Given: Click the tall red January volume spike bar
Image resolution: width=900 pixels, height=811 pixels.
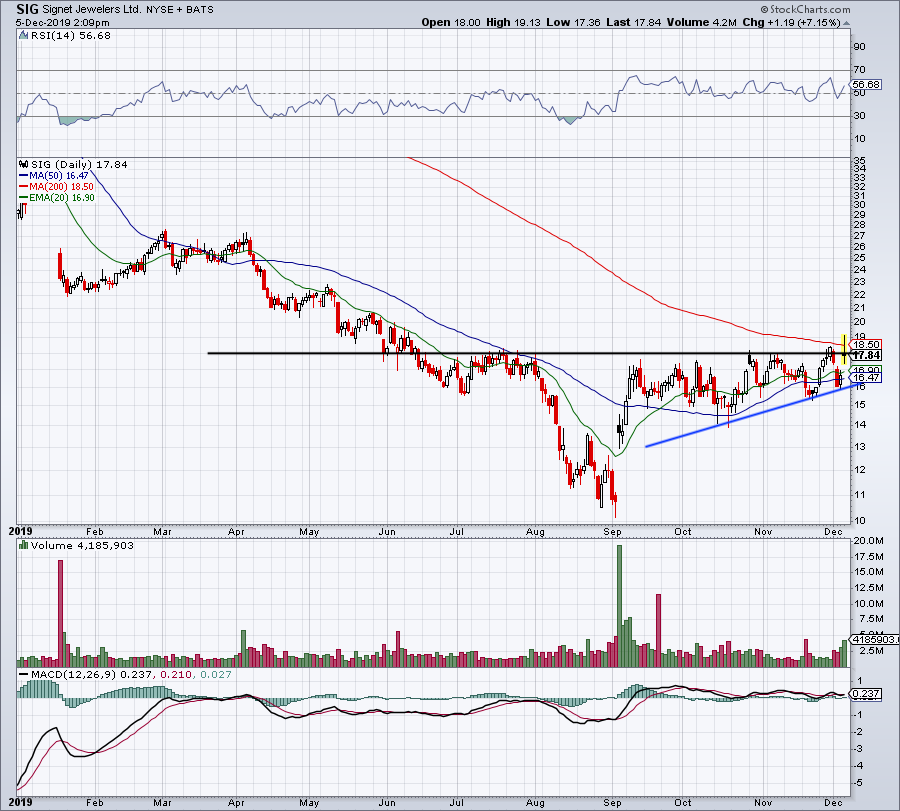Looking at the screenshot, I should [61, 614].
